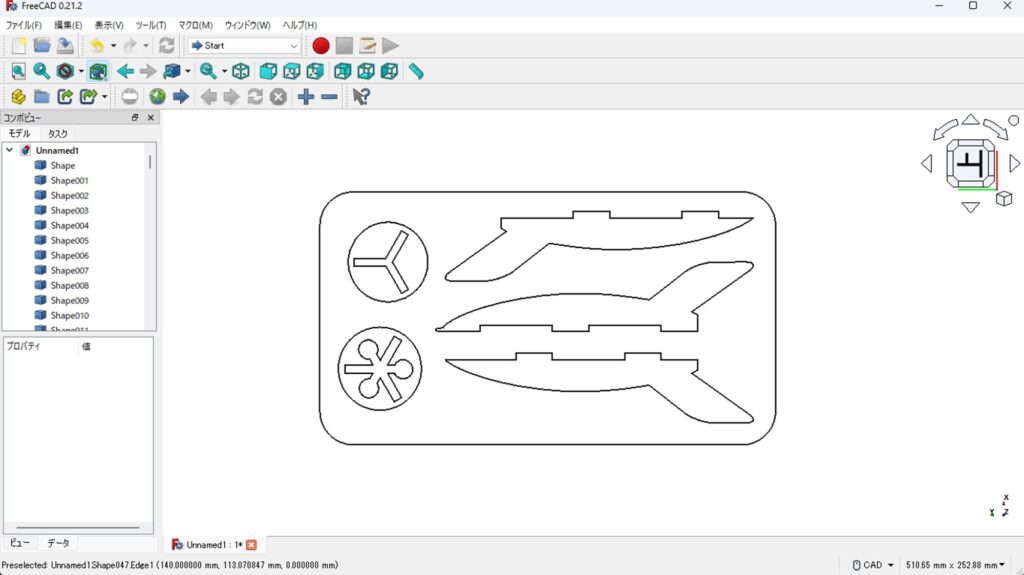Activate the measure distance ruler tool

tap(417, 71)
